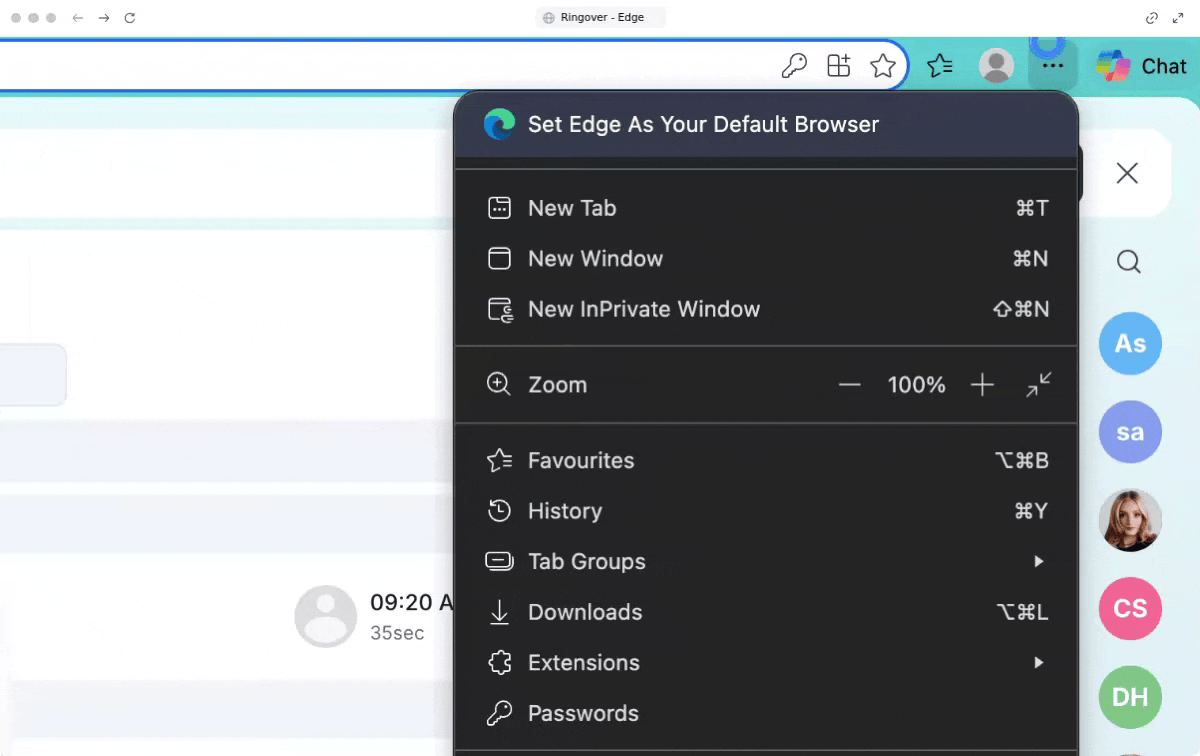The height and width of the screenshot is (756, 1200).
Task: Open the Settings and more ellipsis menu
Action: pyautogui.click(x=1051, y=66)
